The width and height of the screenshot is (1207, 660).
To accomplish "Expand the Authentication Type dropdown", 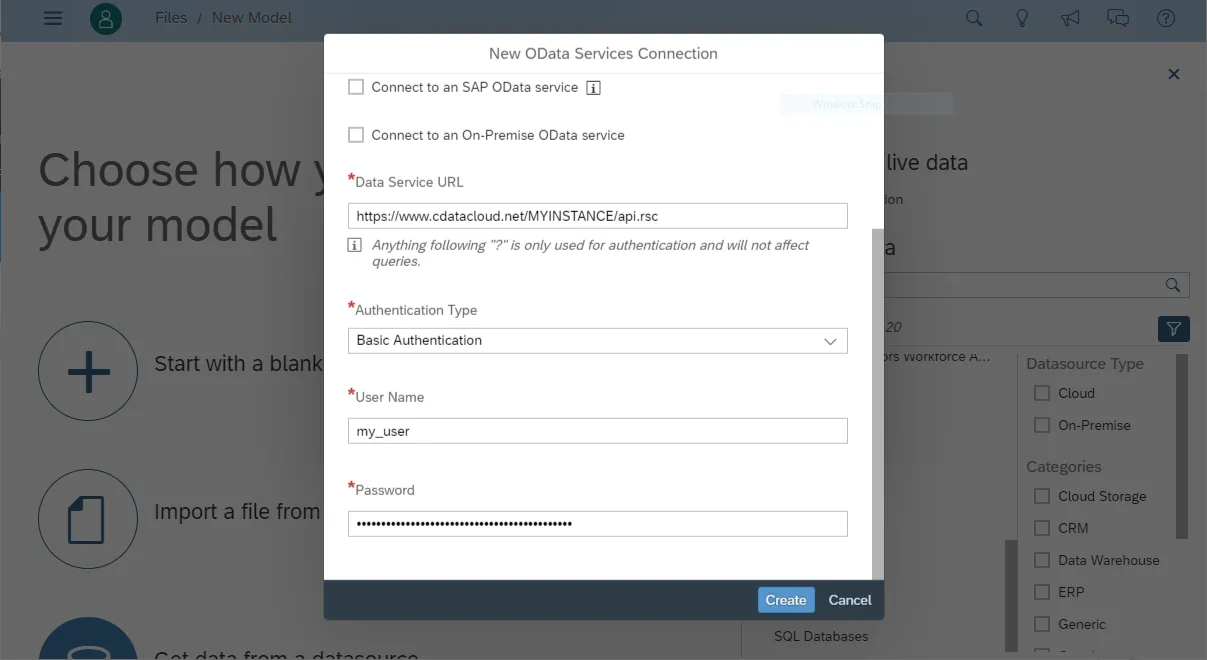I will [x=598, y=341].
